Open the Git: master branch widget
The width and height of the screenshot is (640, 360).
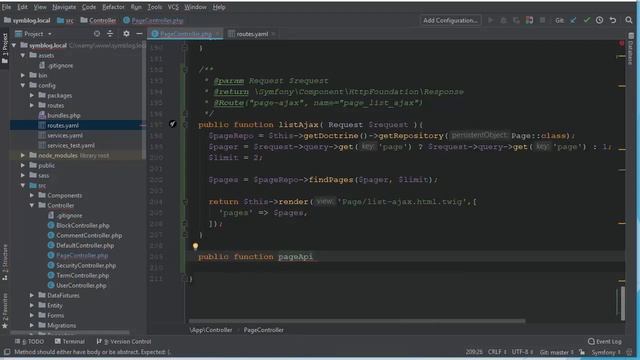[x=556, y=352]
